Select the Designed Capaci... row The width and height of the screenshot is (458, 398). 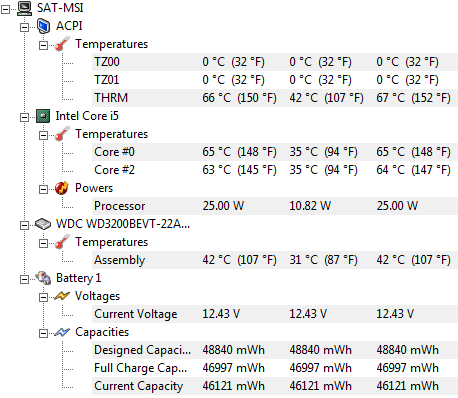tap(275, 350)
